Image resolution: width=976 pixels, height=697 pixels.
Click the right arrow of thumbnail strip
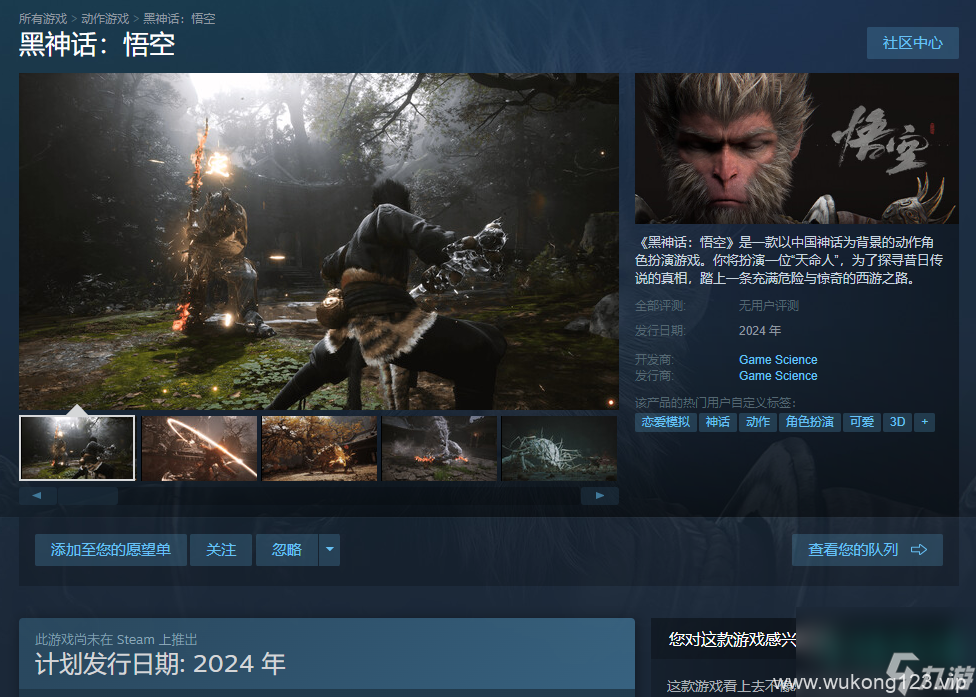click(x=599, y=495)
